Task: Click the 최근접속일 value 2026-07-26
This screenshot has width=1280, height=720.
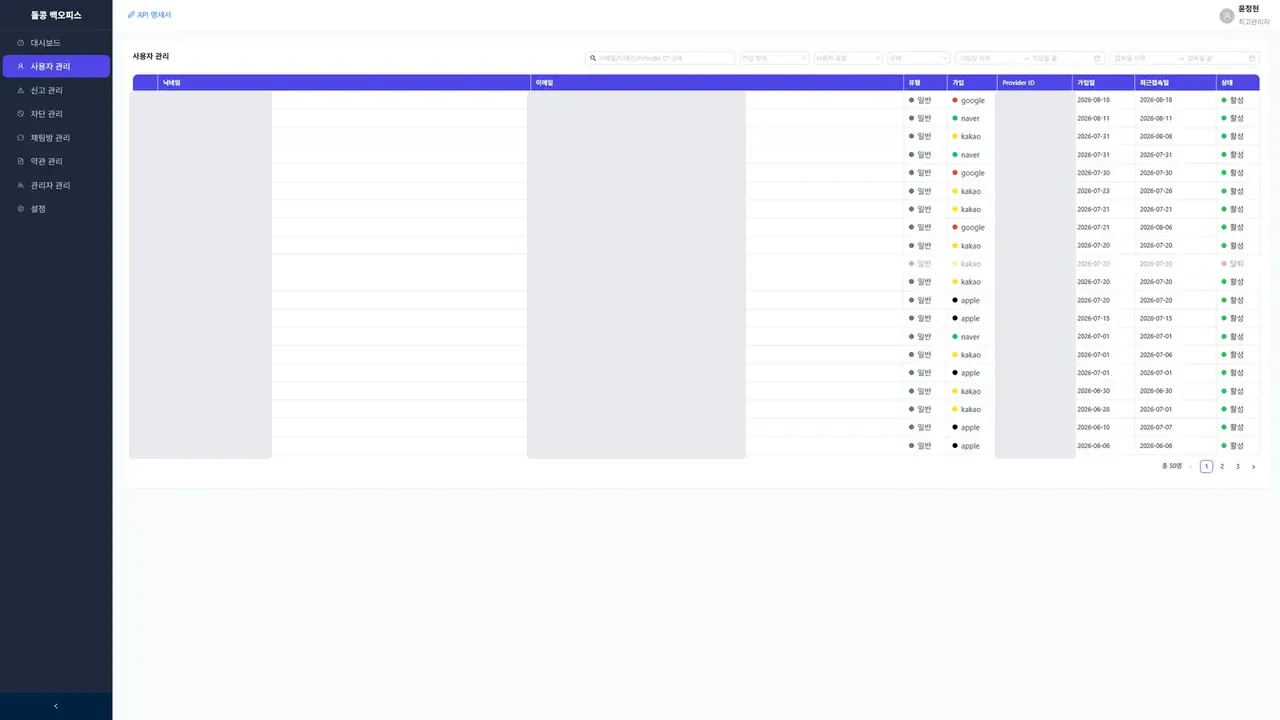Action: tap(1156, 191)
